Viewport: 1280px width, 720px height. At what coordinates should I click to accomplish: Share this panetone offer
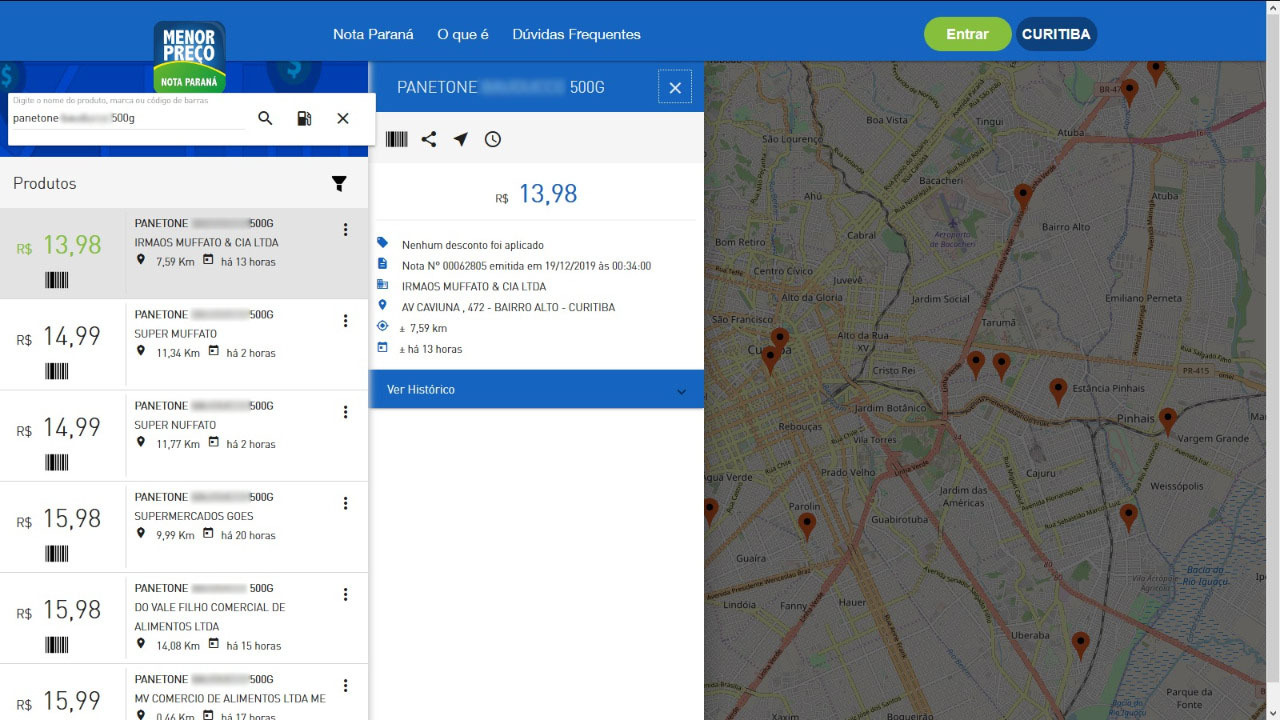(x=429, y=139)
